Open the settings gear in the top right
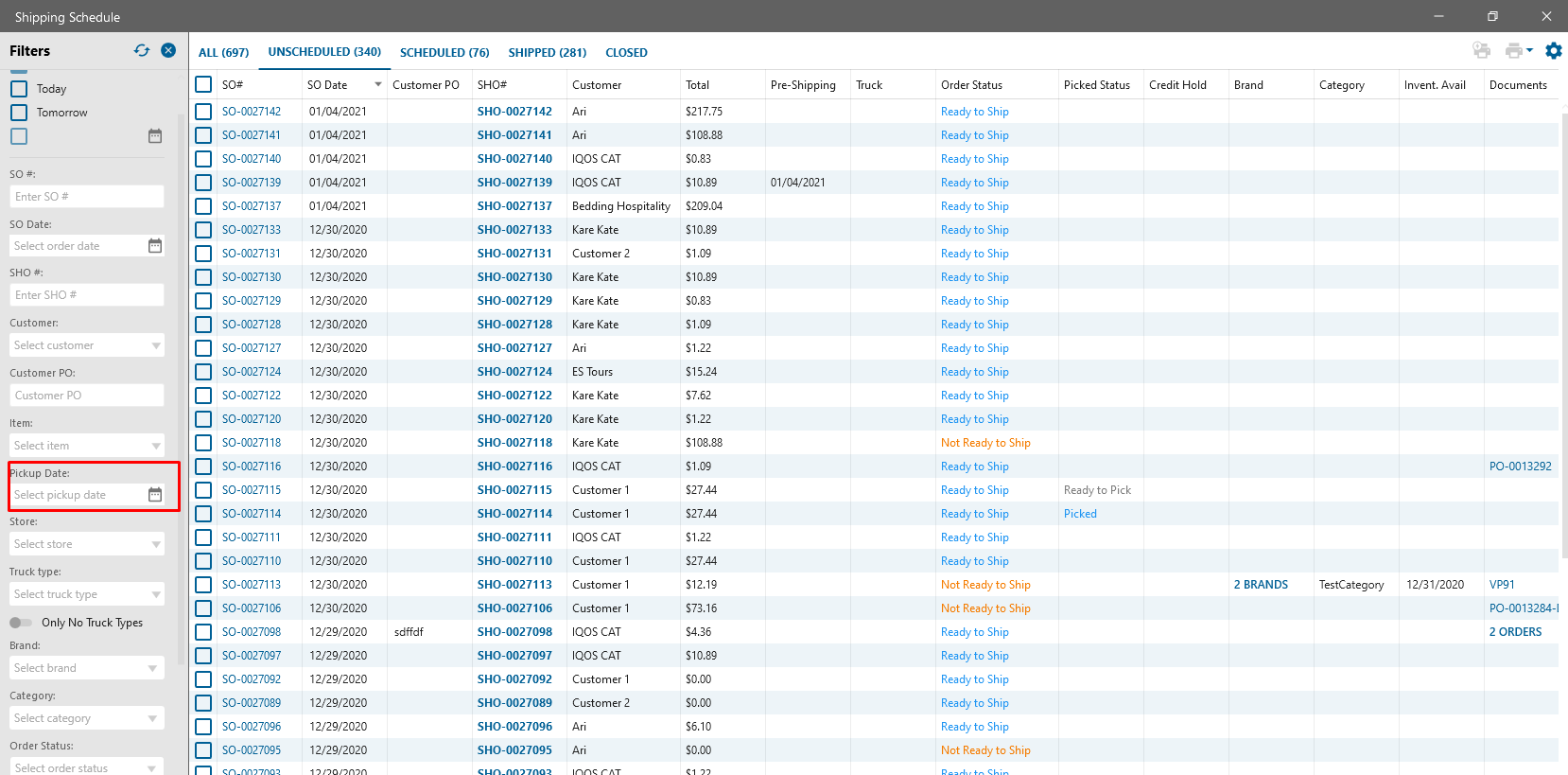This screenshot has width=1568, height=775. [x=1554, y=51]
